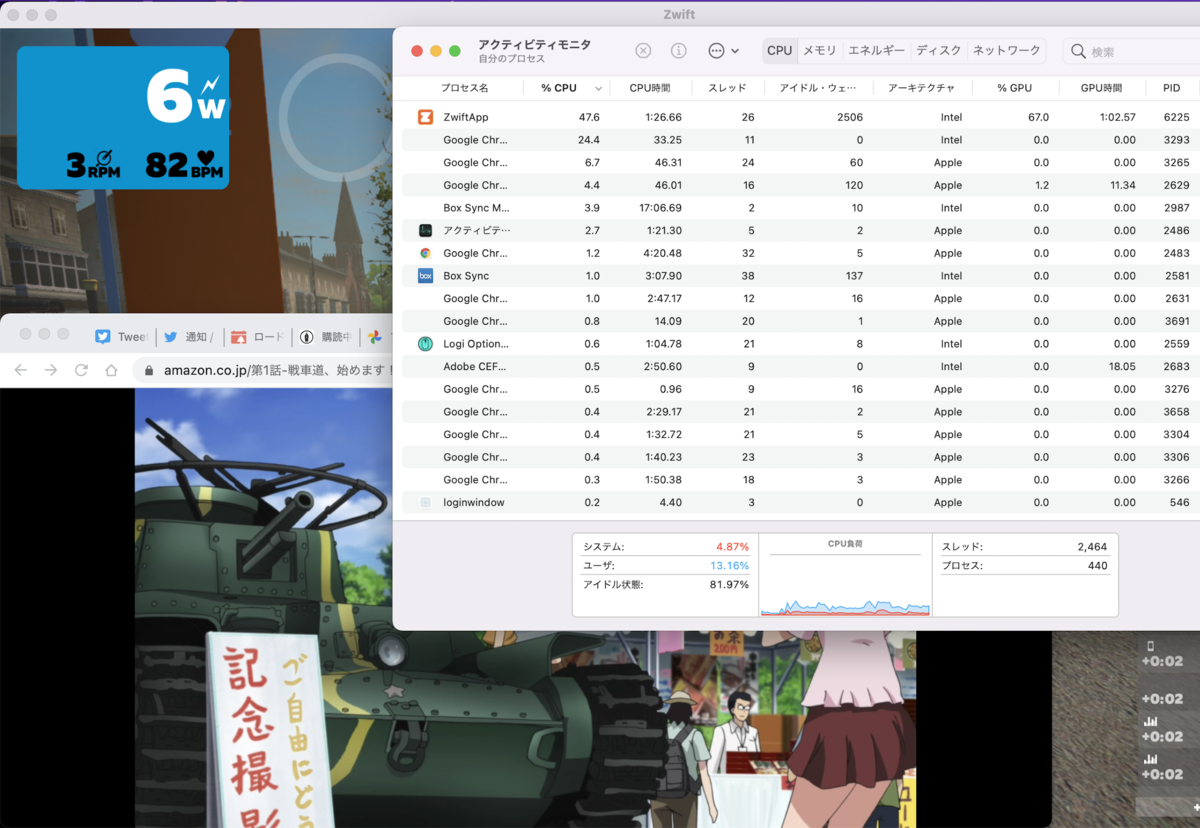
Task: Sort by CPU時間 column header
Action: tap(650, 88)
